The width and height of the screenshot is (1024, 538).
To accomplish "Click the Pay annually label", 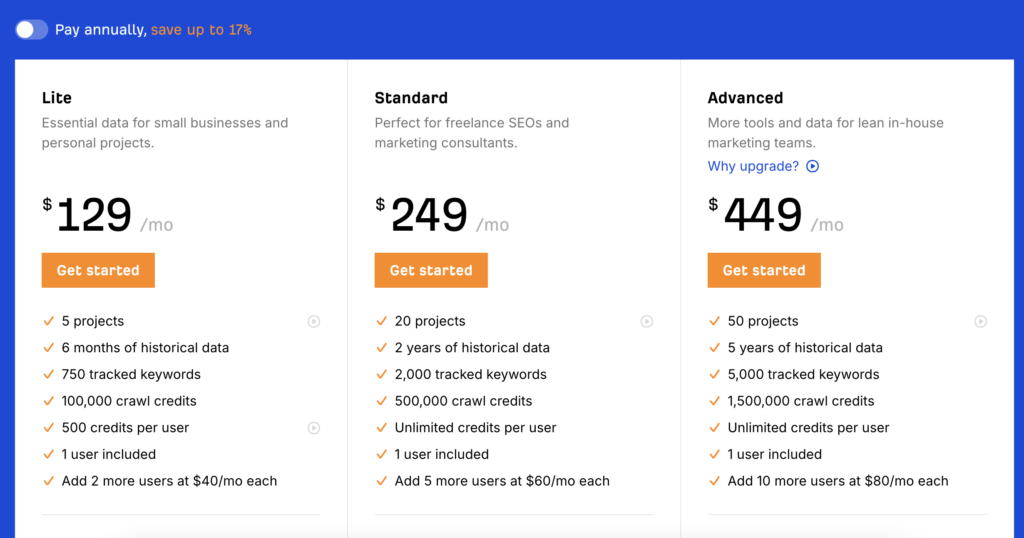I will point(100,30).
